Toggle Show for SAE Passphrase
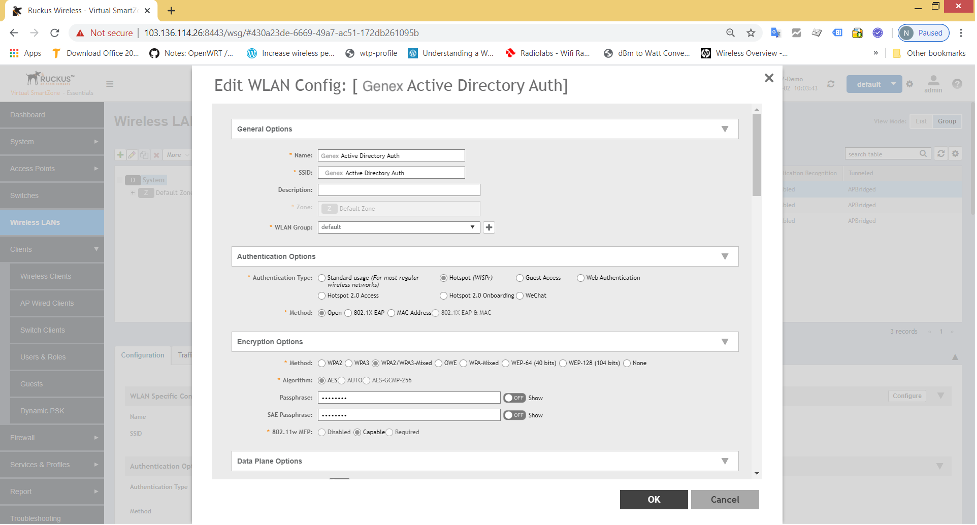The height and width of the screenshot is (525, 977). pyautogui.click(x=515, y=415)
